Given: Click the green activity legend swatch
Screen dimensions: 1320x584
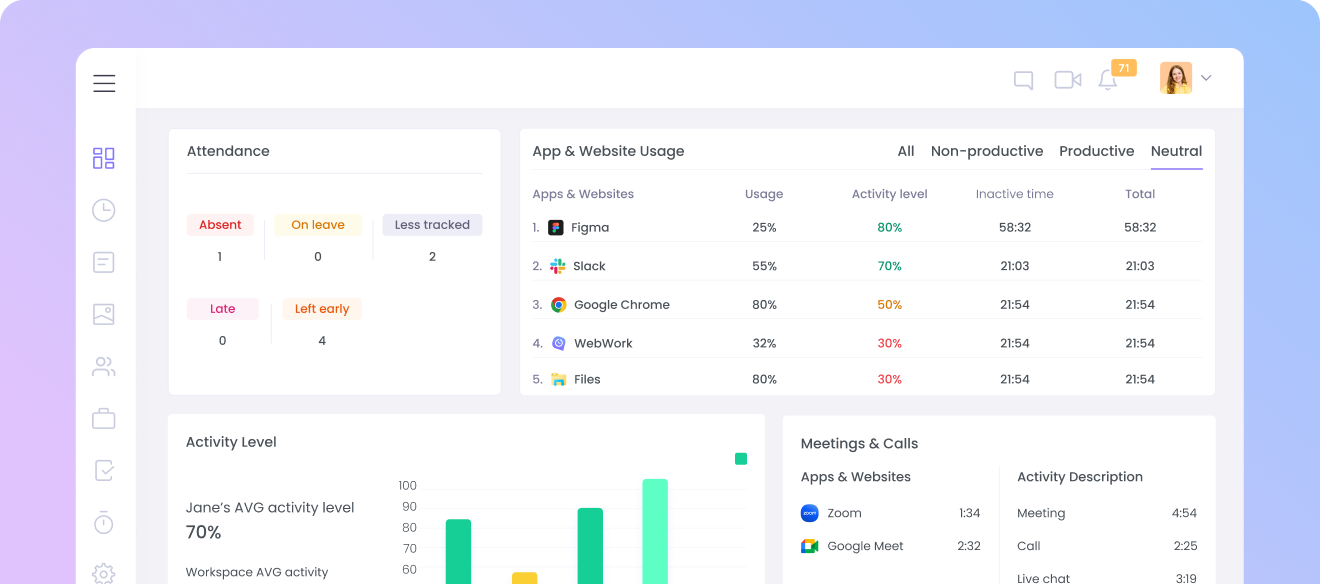Looking at the screenshot, I should coord(741,459).
